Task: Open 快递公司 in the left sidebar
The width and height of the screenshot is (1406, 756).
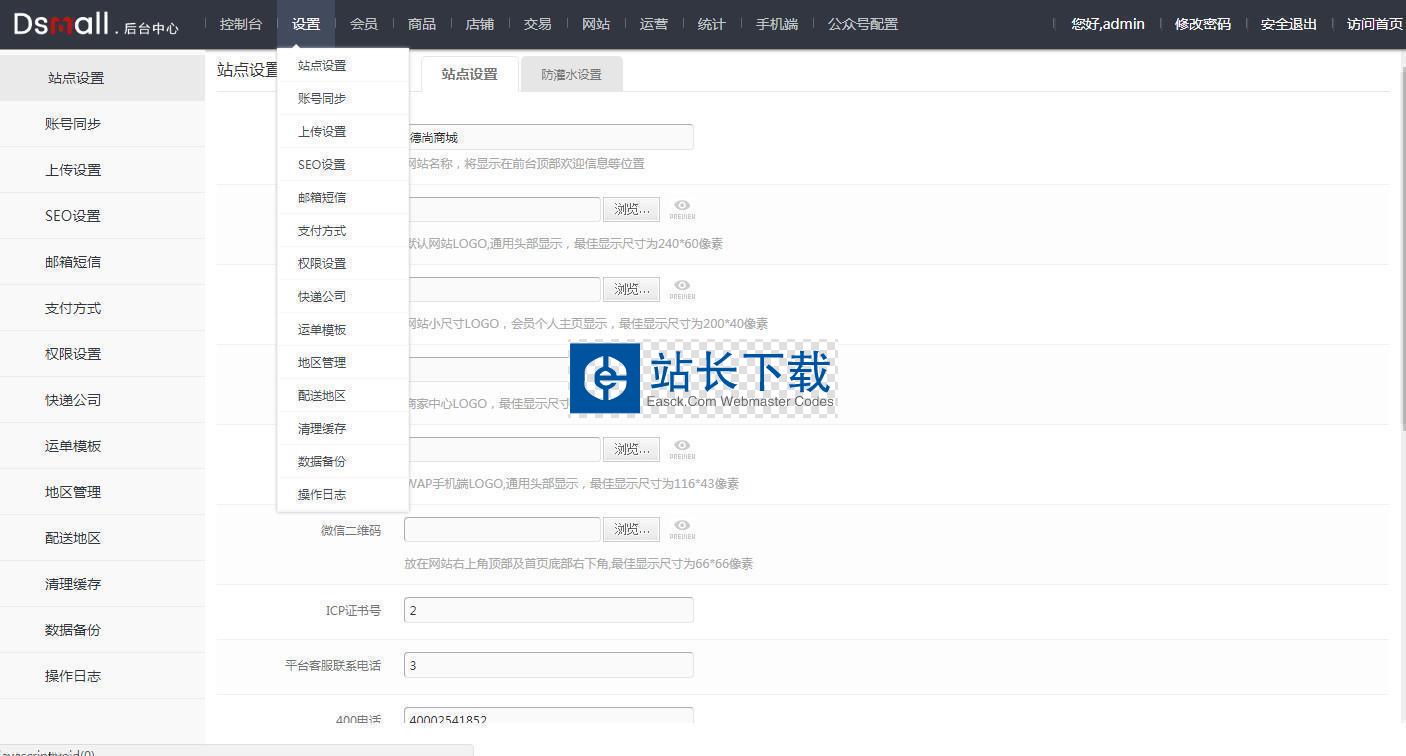Action: click(73, 400)
